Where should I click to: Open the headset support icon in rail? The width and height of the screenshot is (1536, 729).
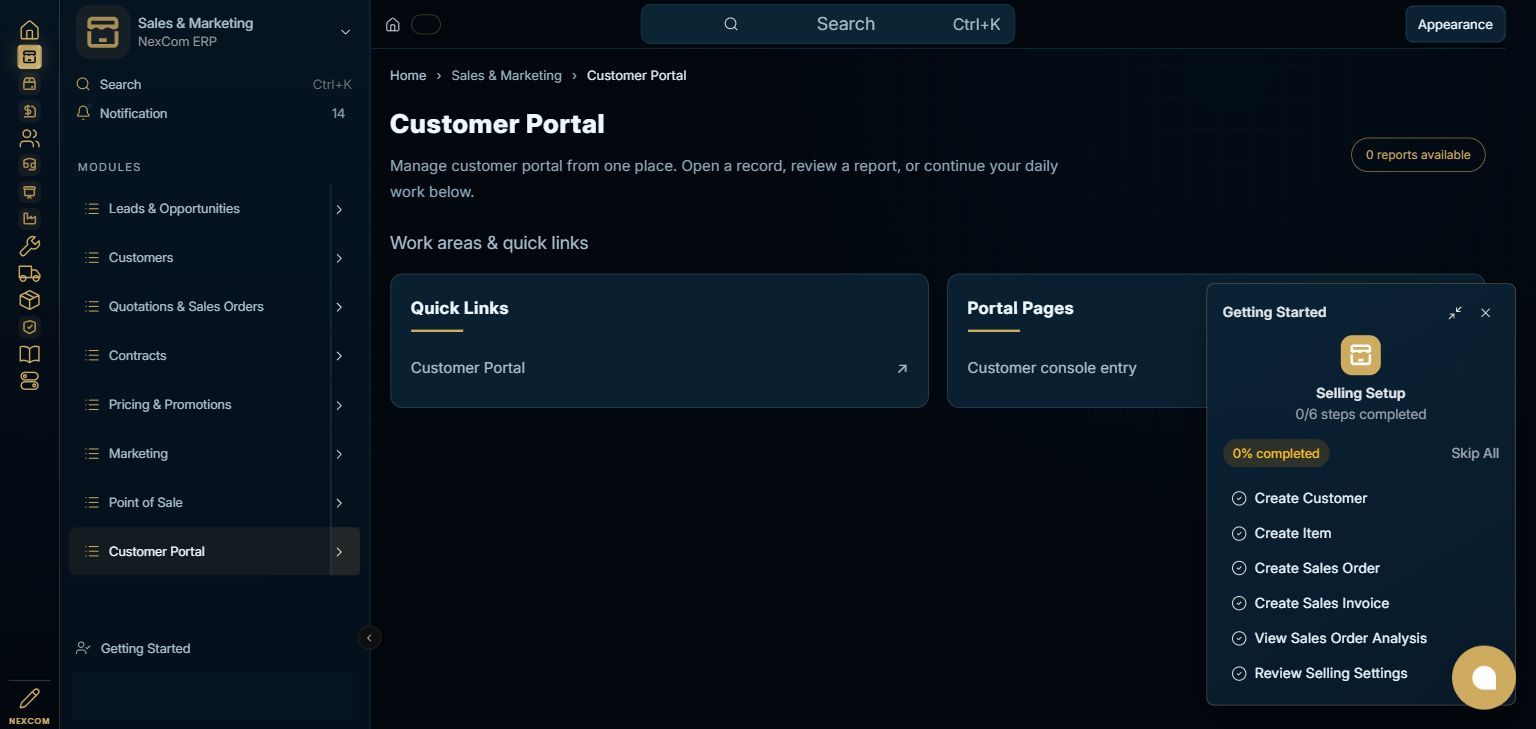(x=30, y=165)
